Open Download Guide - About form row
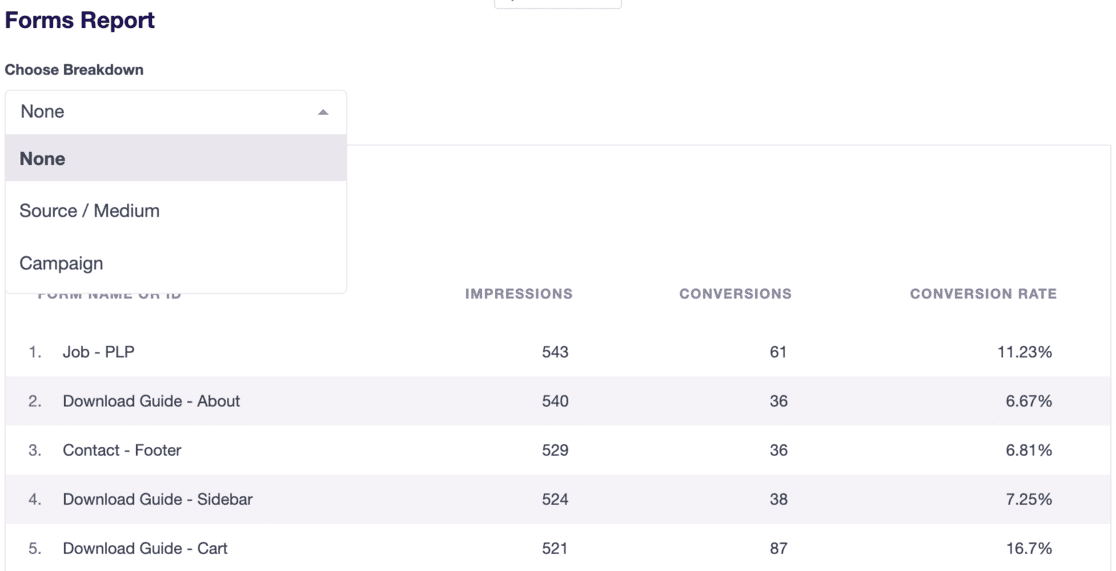The width and height of the screenshot is (1116, 571). [x=558, y=401]
